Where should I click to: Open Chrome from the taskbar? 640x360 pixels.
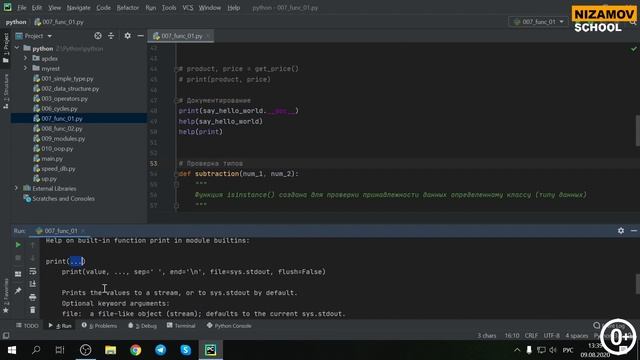136,350
